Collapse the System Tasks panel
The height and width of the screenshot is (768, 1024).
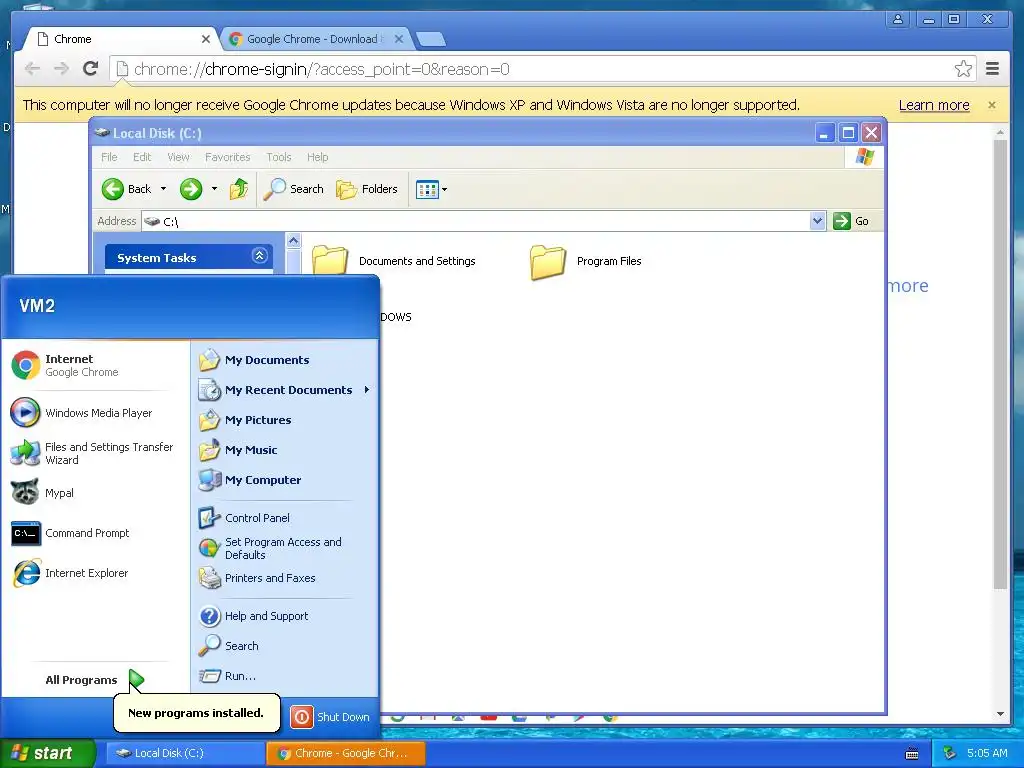pyautogui.click(x=259, y=256)
